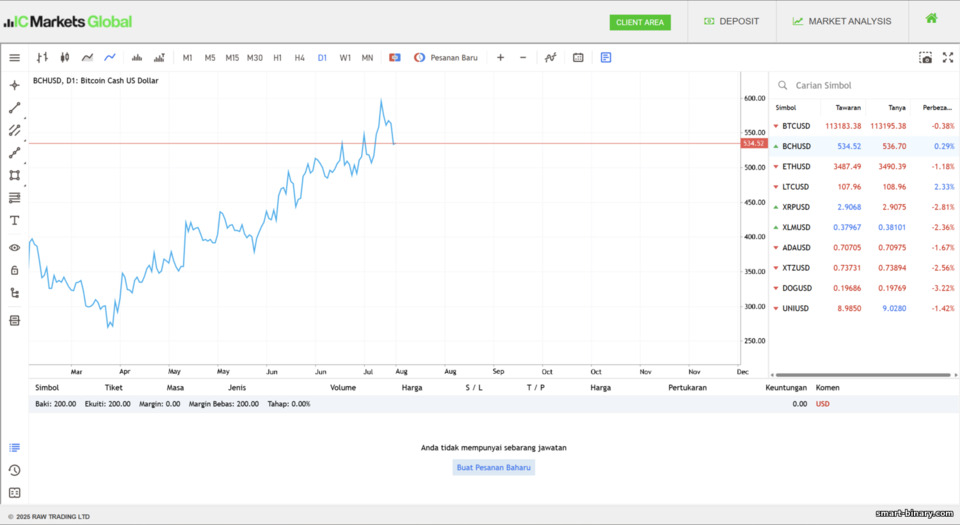This screenshot has height=525, width=960.
Task: Select area chart type icon
Action: (88, 58)
